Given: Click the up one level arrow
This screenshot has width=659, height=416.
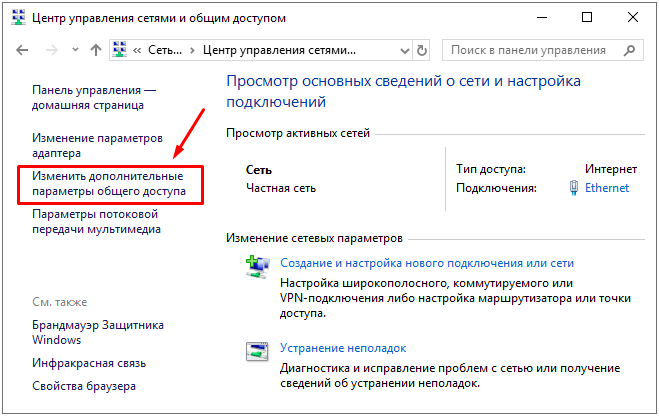Looking at the screenshot, I should 96,50.
